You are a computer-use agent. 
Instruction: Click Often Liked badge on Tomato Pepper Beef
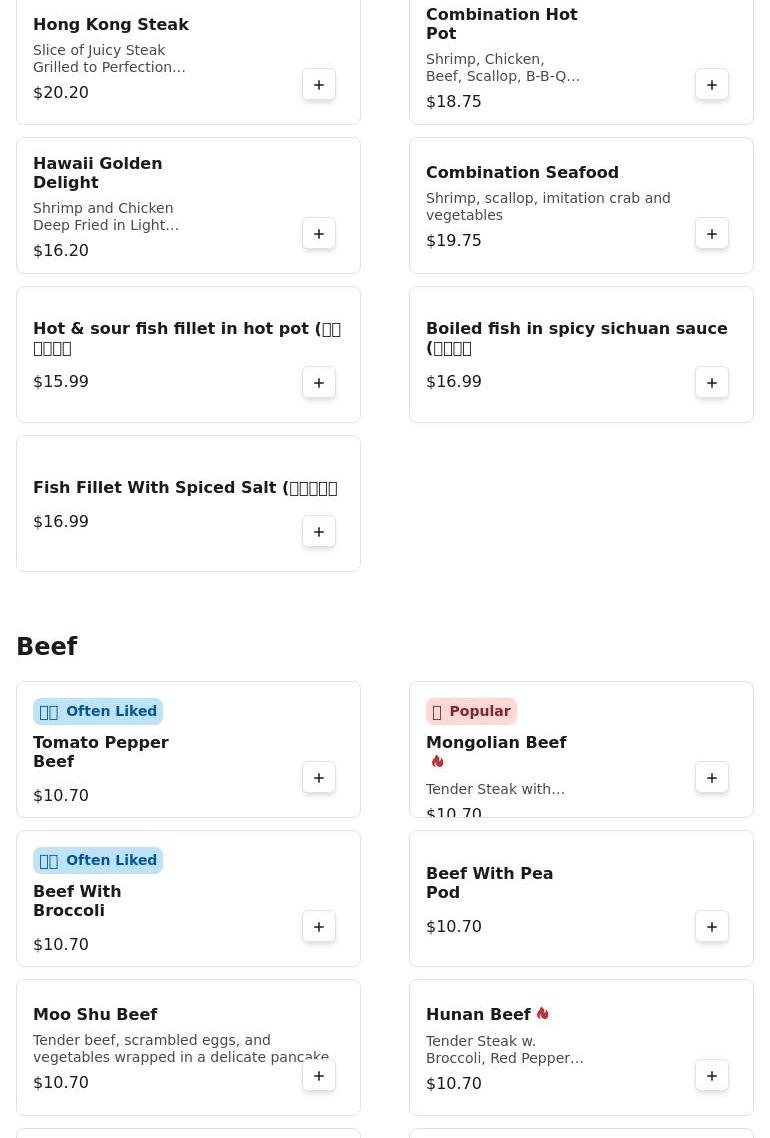click(x=98, y=712)
